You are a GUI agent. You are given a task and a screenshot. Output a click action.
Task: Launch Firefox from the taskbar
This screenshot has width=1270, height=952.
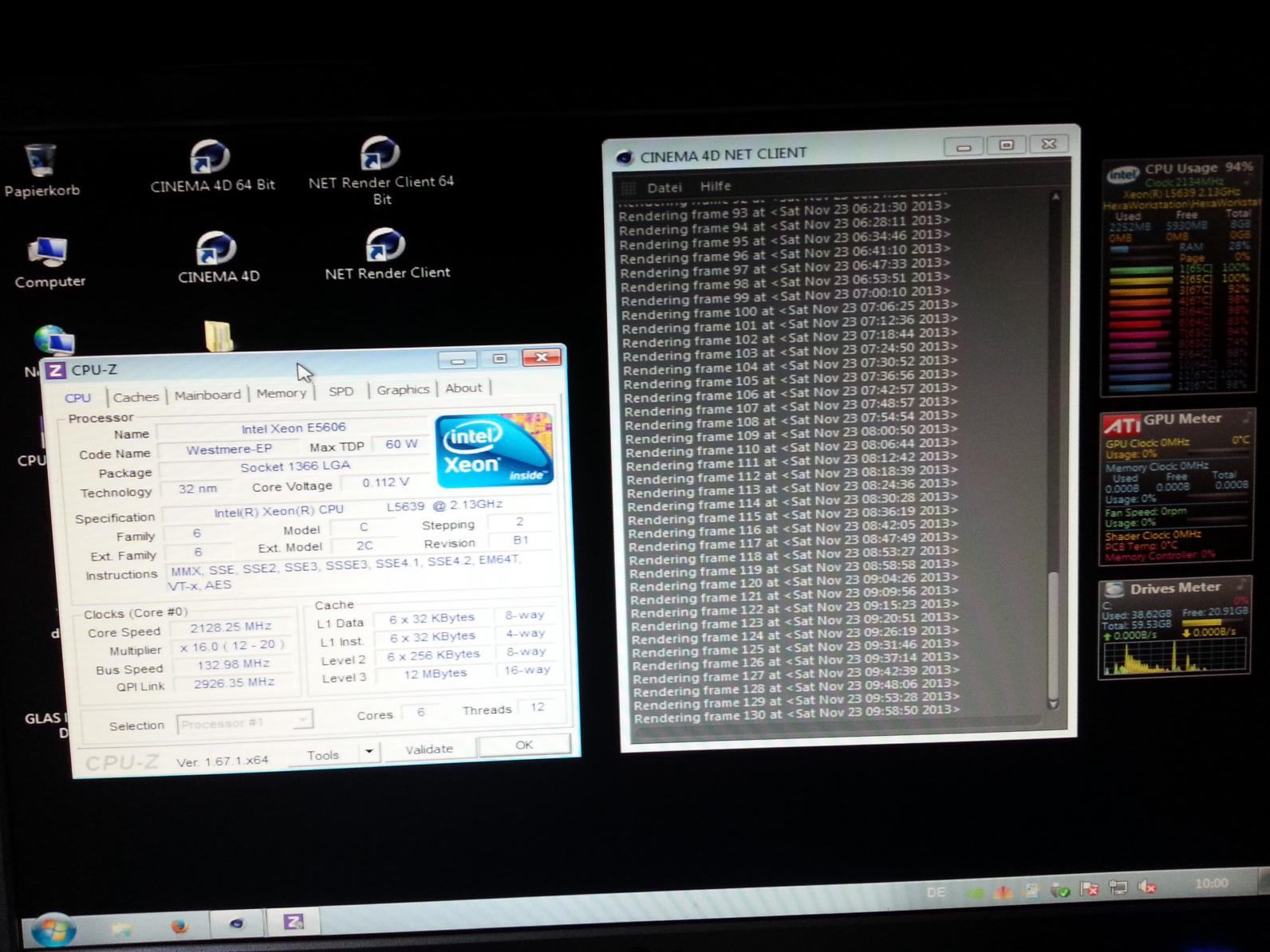179,926
